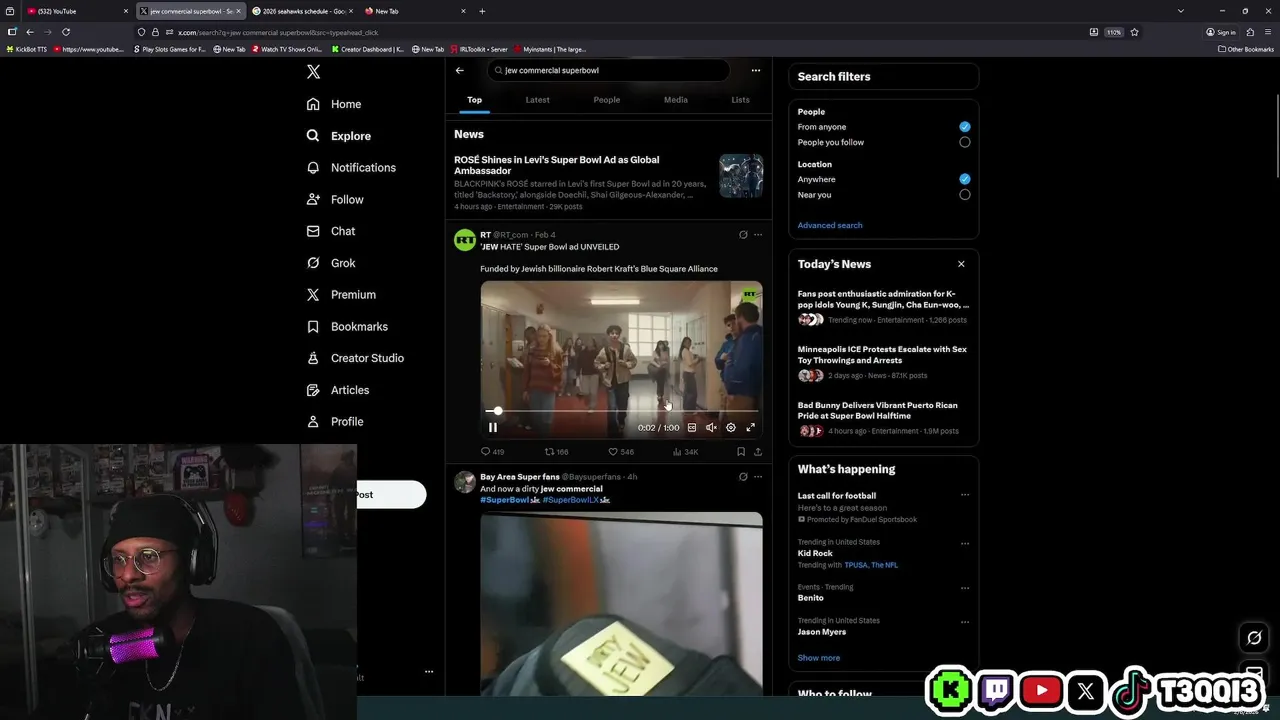Open Bad Bunny Halftime news item
Screen dimensions: 1280x720
882,418
